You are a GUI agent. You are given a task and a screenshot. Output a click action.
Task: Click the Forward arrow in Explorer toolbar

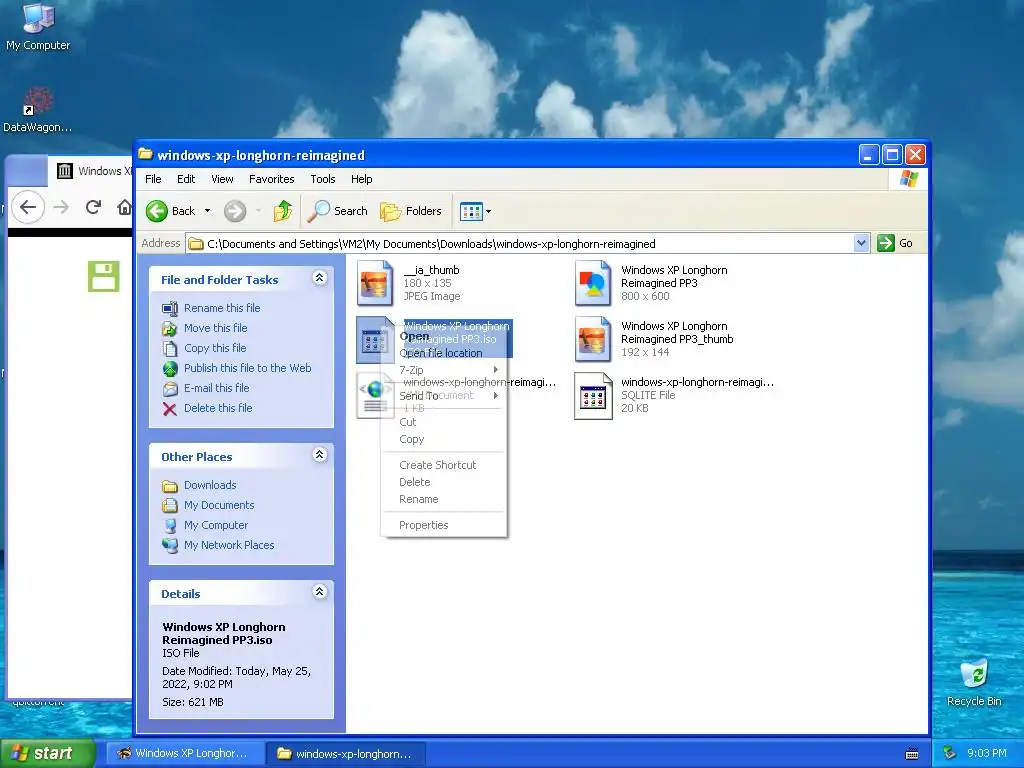pos(235,211)
